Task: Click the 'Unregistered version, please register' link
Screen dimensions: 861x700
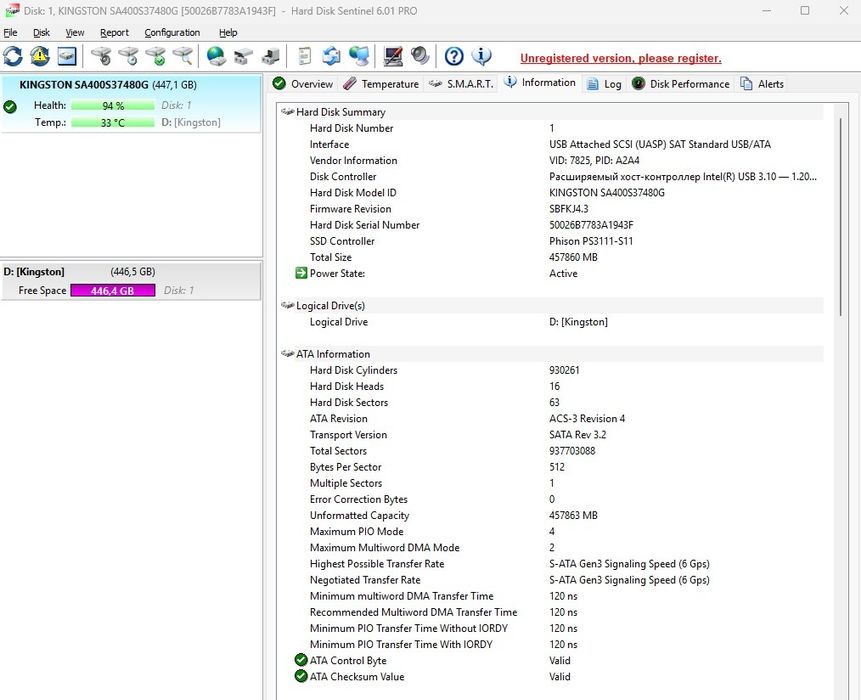Action: click(x=620, y=58)
